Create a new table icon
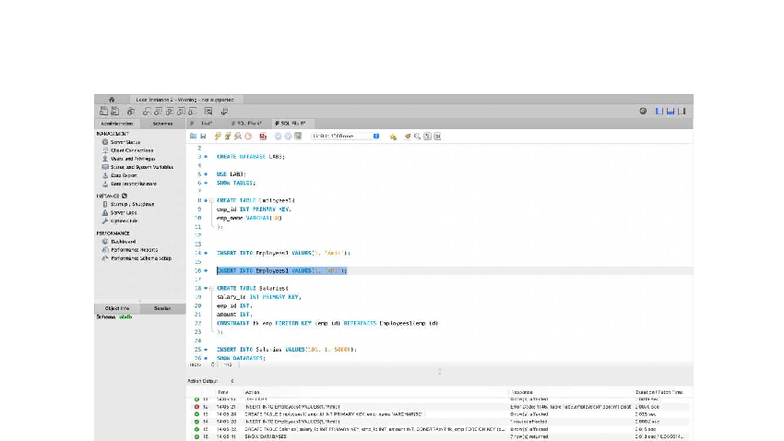The image size is (784, 441). pyautogui.click(x=158, y=111)
